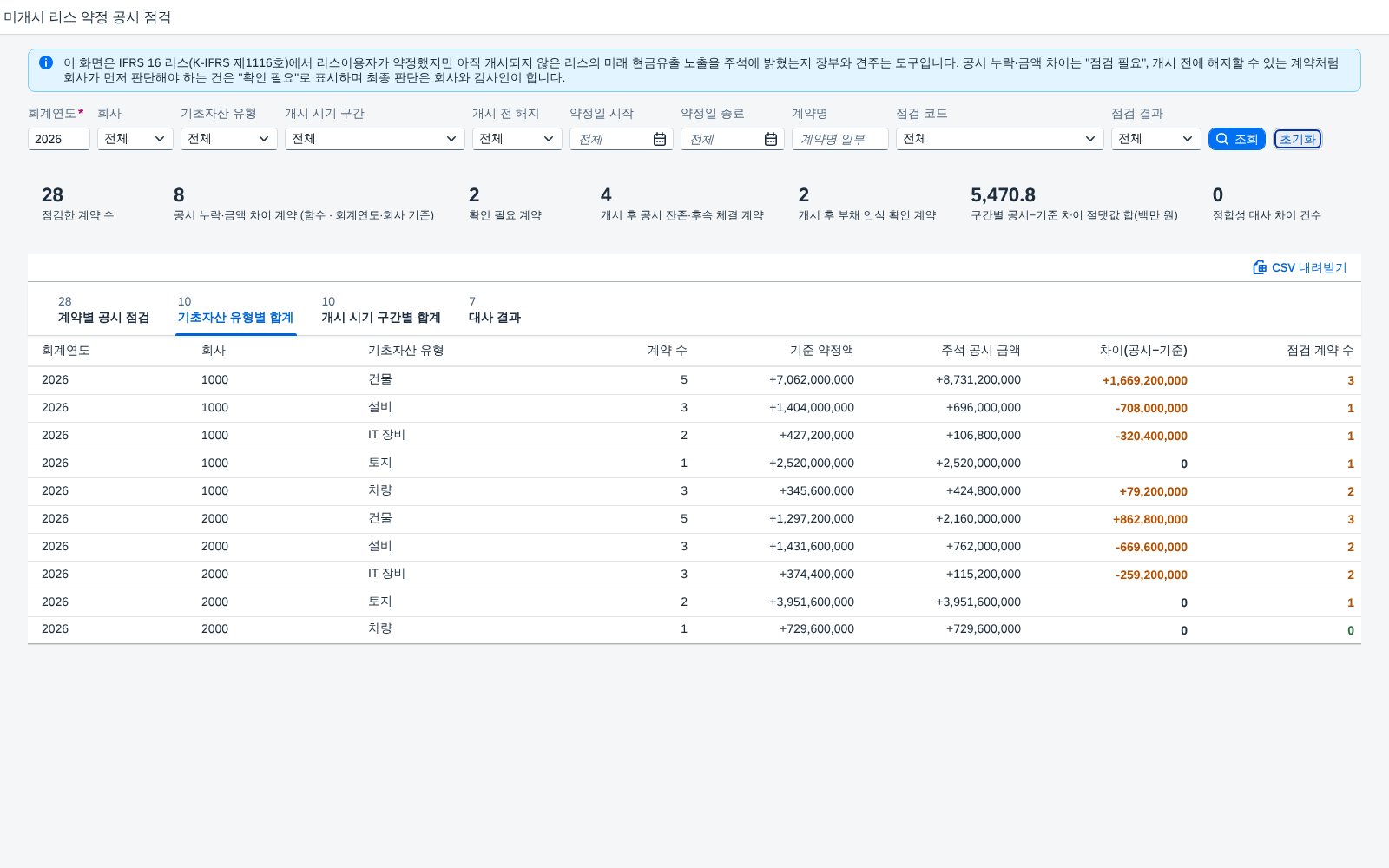Open the 약정일 종료 calendar picker icon

771,139
